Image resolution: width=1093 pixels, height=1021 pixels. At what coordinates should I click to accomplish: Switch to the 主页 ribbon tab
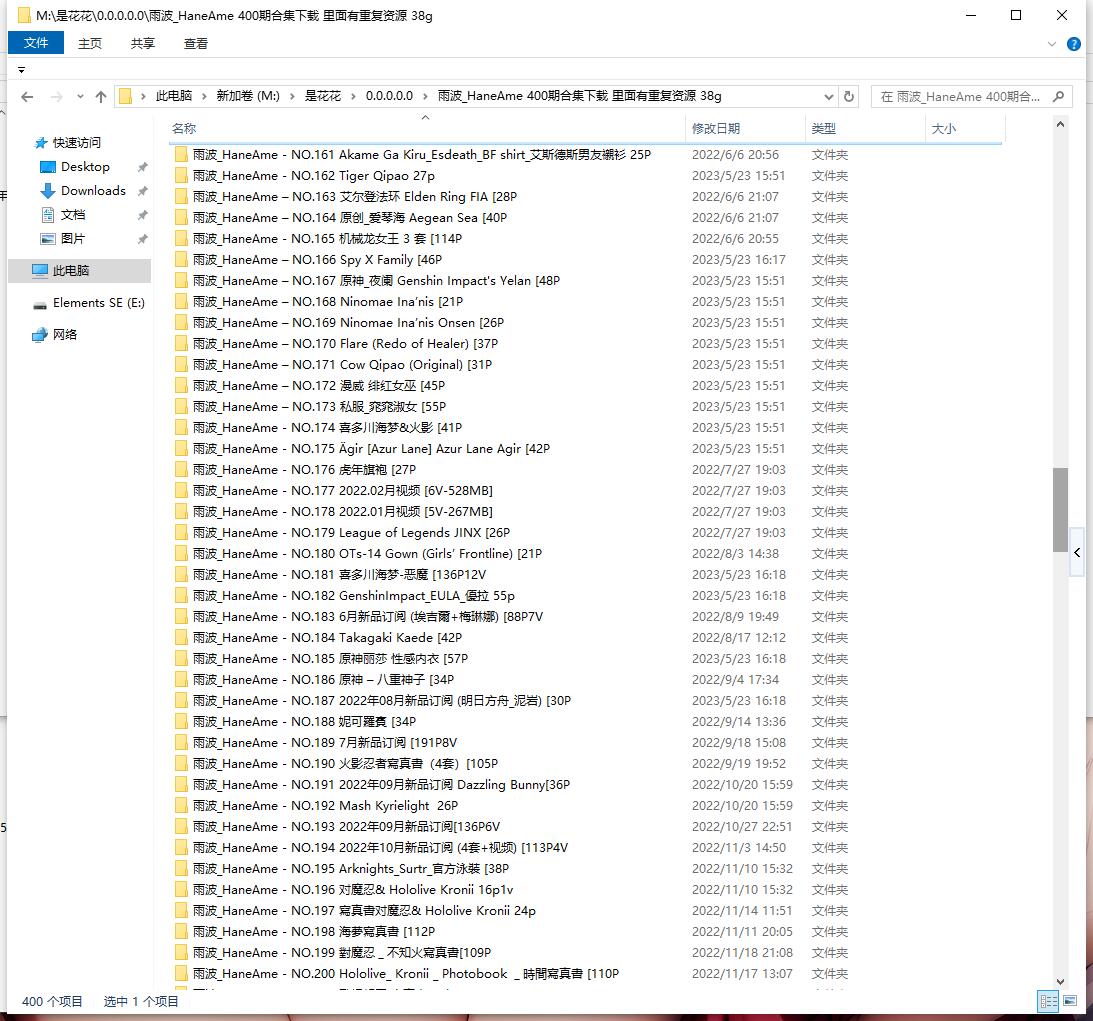pyautogui.click(x=90, y=43)
